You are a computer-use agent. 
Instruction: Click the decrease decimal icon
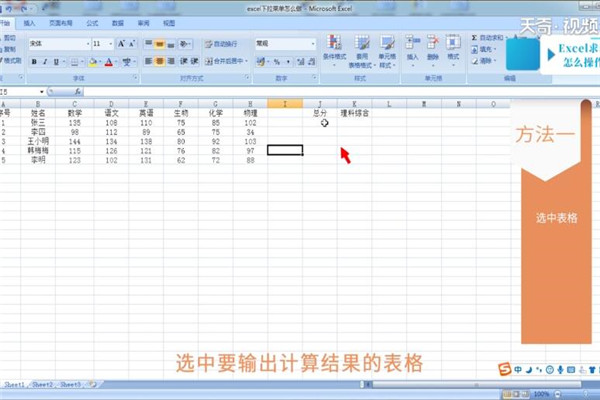(x=311, y=61)
